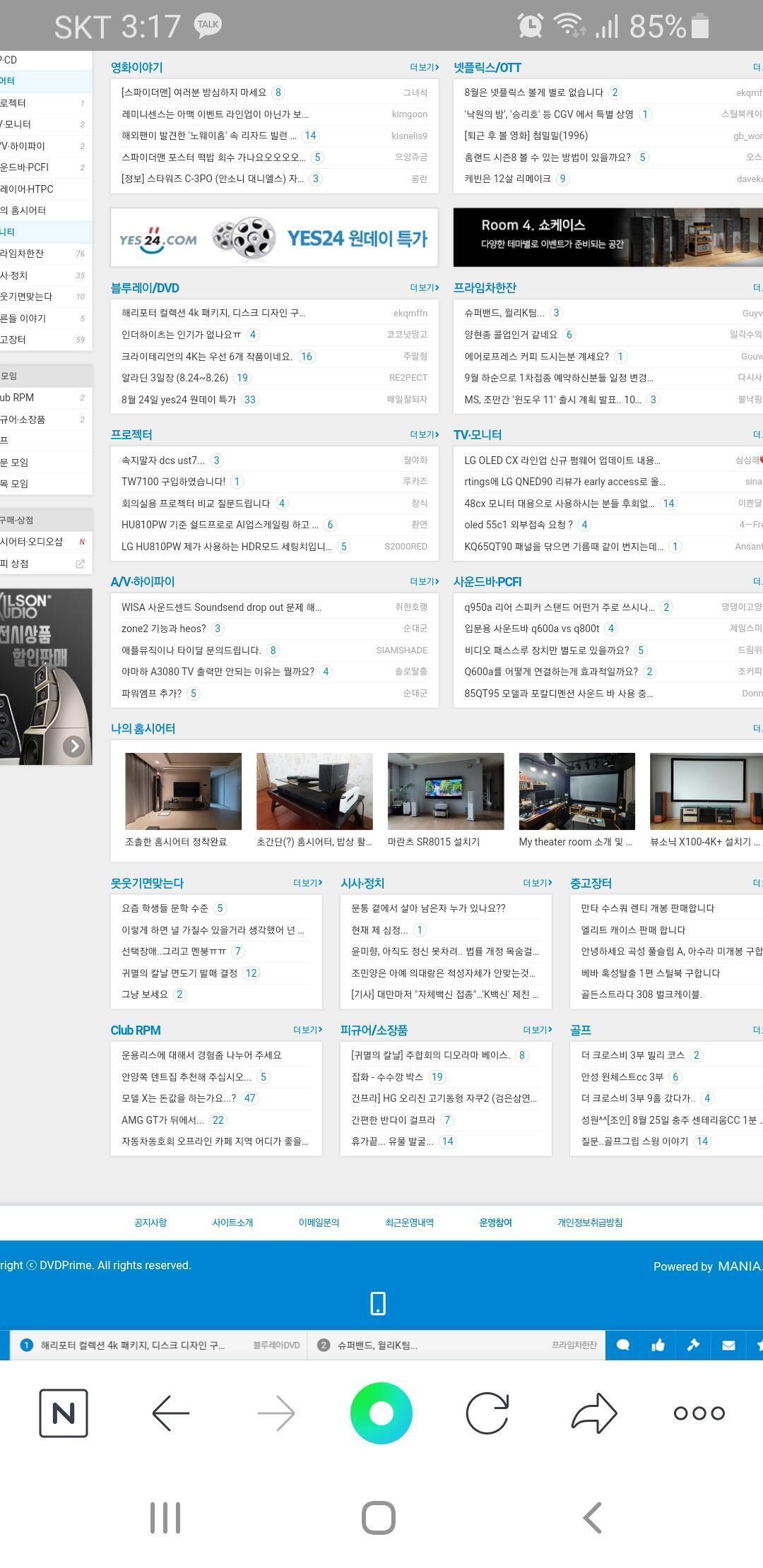Reload the page with the refresh icon
This screenshot has width=763, height=1568.
pyautogui.click(x=487, y=1413)
